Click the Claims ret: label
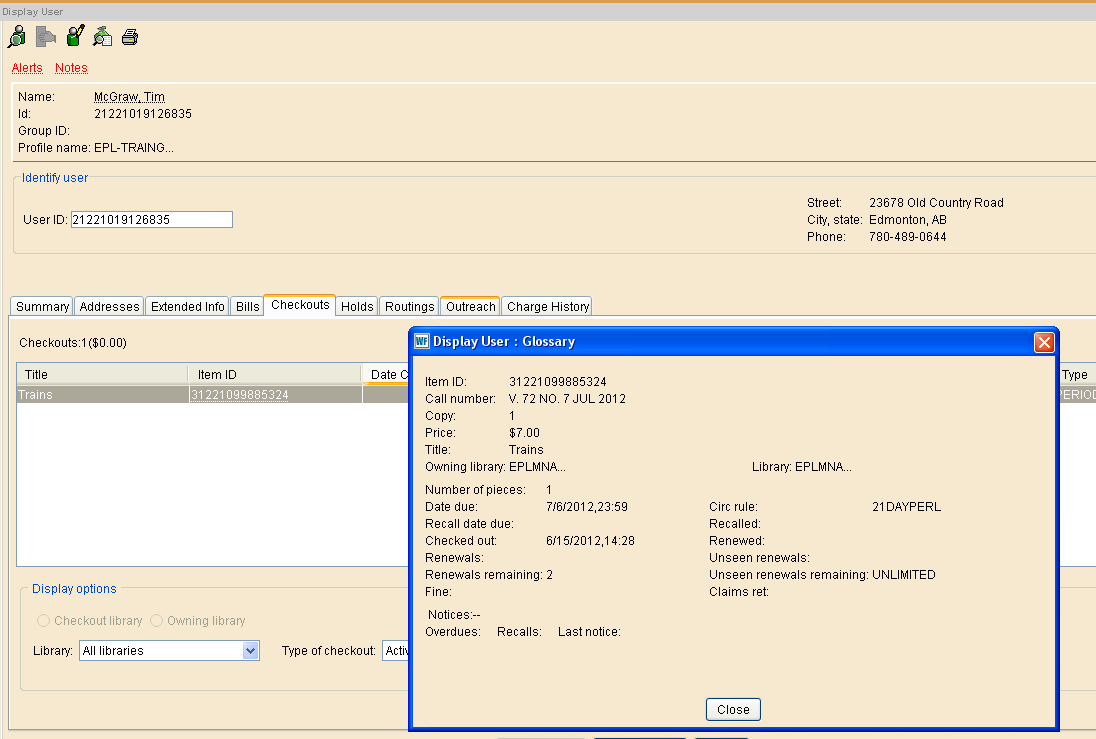1096x739 pixels. (x=739, y=591)
